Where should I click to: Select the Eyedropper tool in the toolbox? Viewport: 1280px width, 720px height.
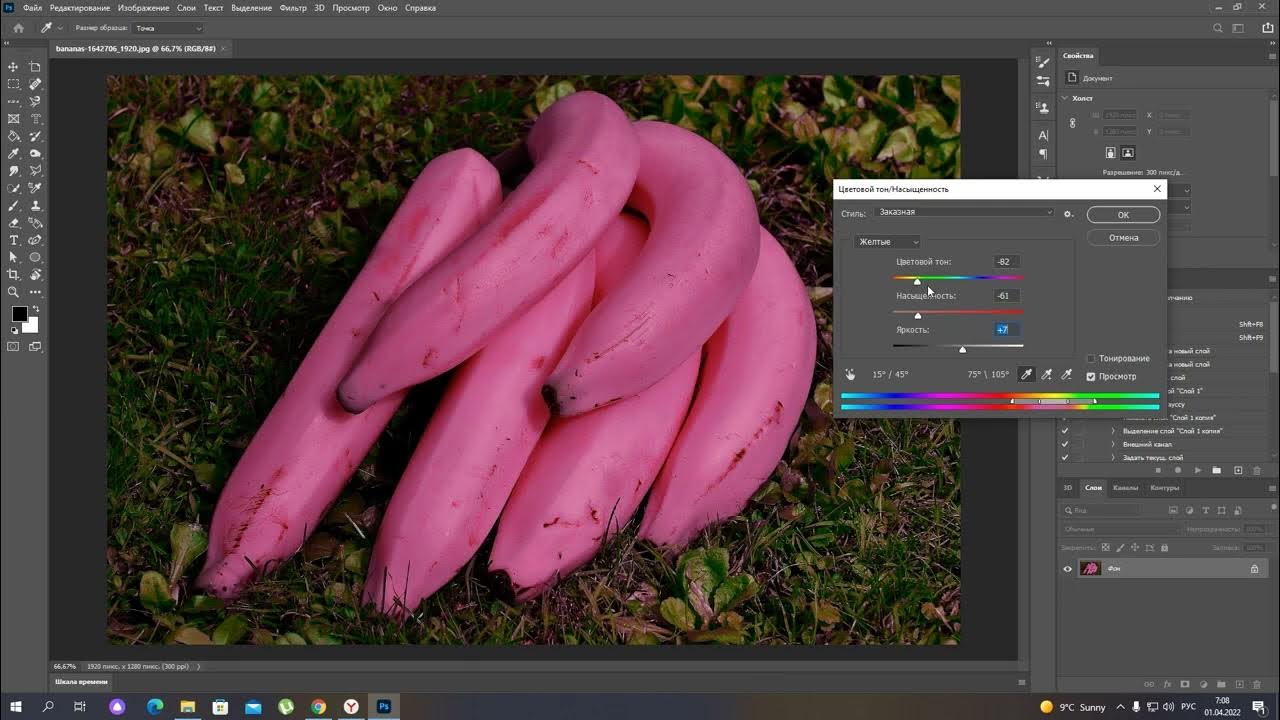pyautogui.click(x=14, y=153)
